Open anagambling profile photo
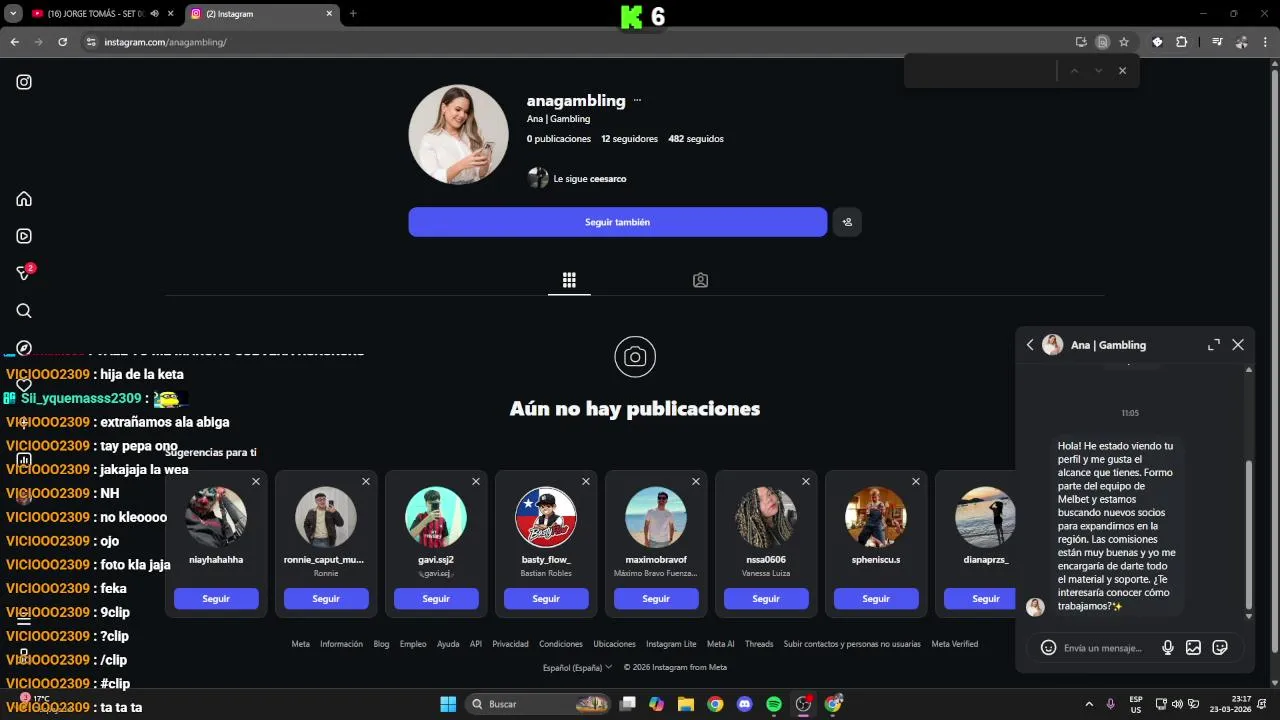This screenshot has height=720, width=1280. pos(459,134)
